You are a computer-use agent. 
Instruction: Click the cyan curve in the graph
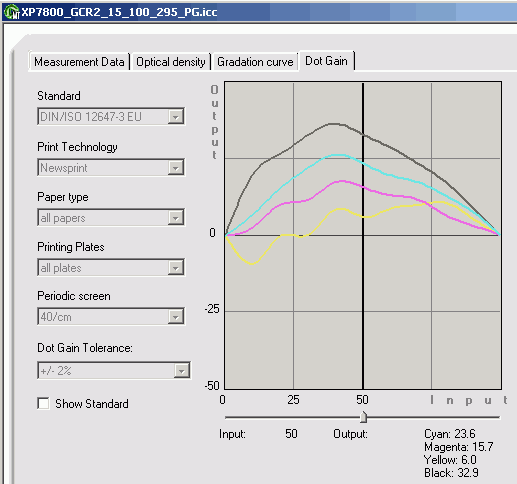click(x=338, y=155)
